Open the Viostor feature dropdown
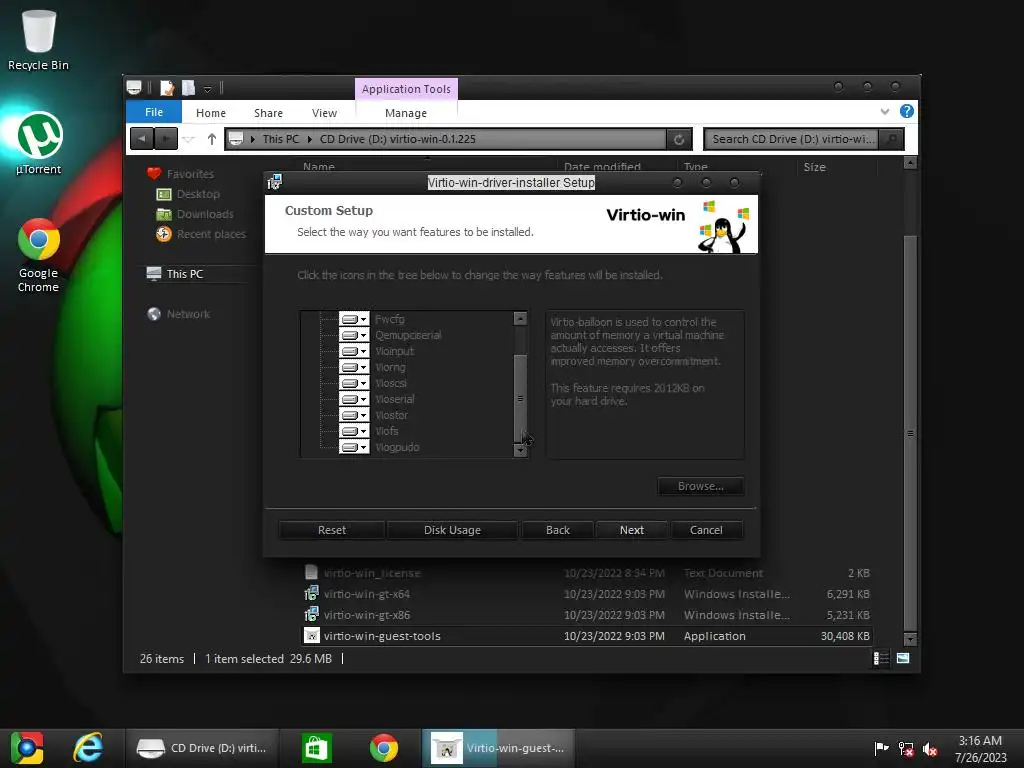The image size is (1024, 768). 354,415
